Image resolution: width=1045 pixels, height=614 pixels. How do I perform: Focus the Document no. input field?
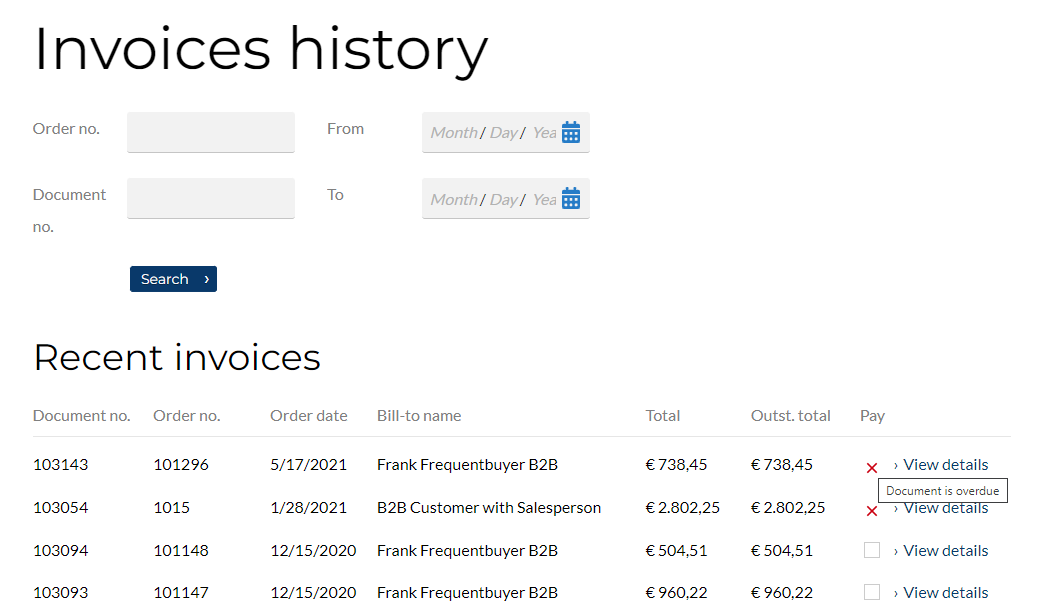click(x=211, y=198)
